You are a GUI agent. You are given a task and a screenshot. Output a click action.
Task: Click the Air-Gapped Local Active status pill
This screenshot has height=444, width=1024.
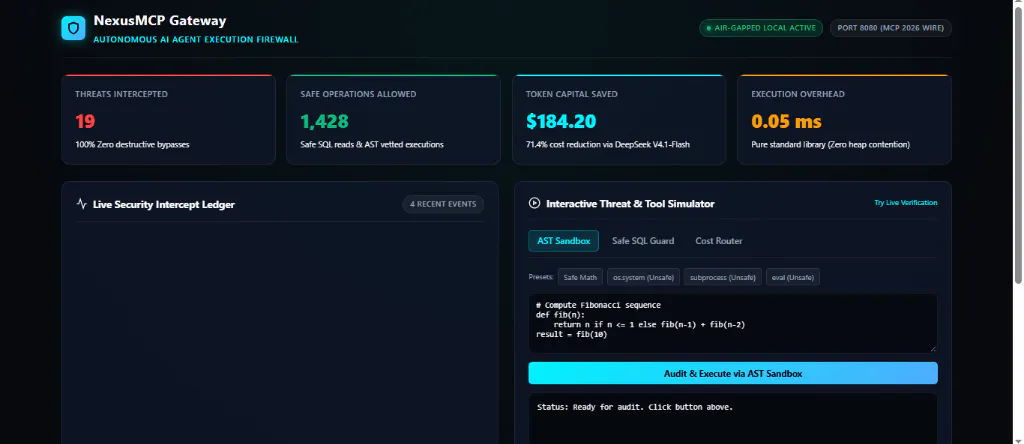761,28
